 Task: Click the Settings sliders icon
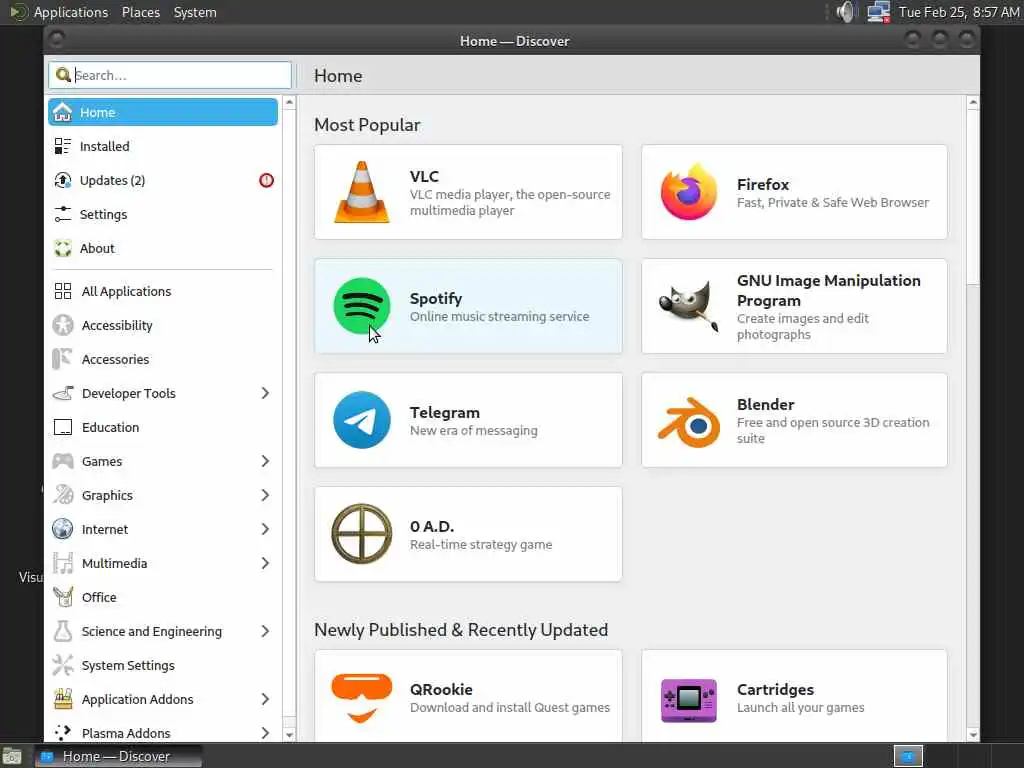pyautogui.click(x=63, y=214)
